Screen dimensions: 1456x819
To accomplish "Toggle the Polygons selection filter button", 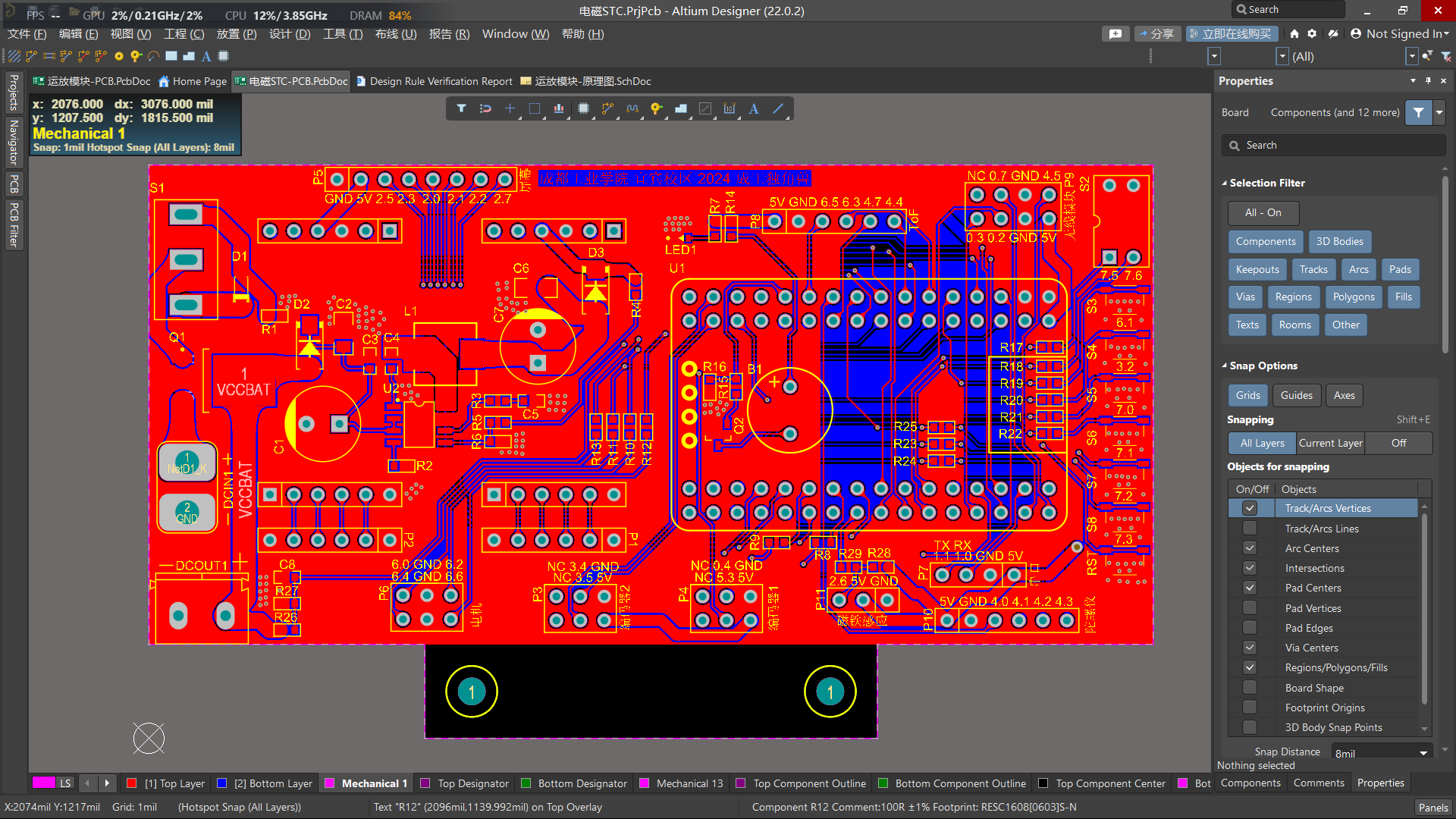I will tap(1353, 297).
